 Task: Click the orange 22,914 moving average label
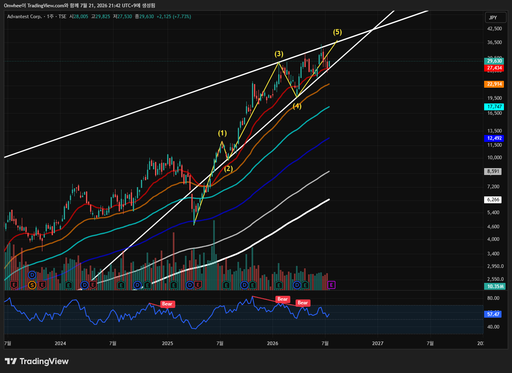pos(494,84)
